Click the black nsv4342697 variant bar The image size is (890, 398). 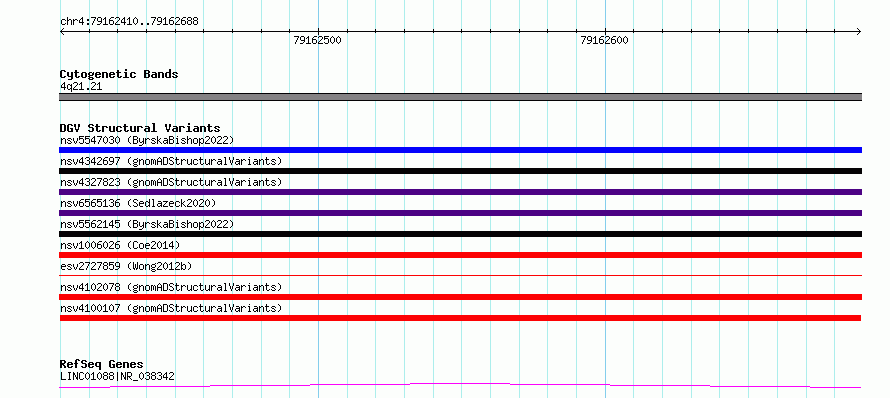[460, 171]
